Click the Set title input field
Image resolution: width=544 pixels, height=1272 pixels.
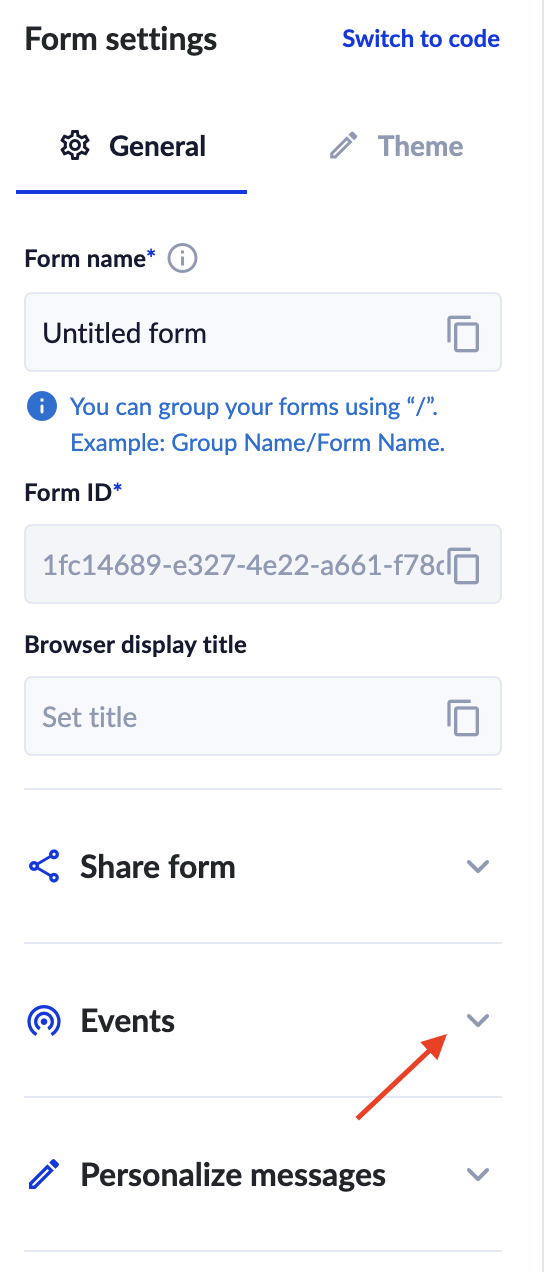click(263, 717)
